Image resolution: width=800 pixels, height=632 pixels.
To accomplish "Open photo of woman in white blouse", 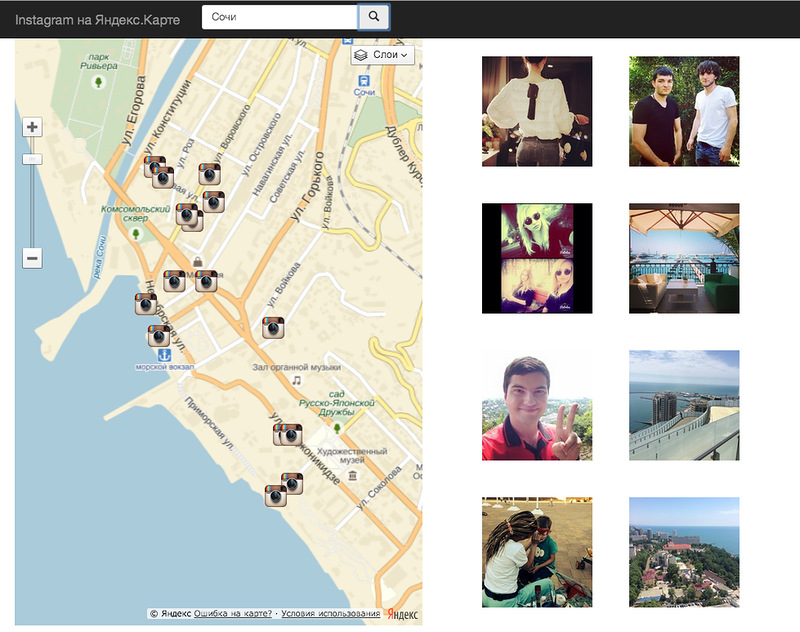I will click(537, 111).
